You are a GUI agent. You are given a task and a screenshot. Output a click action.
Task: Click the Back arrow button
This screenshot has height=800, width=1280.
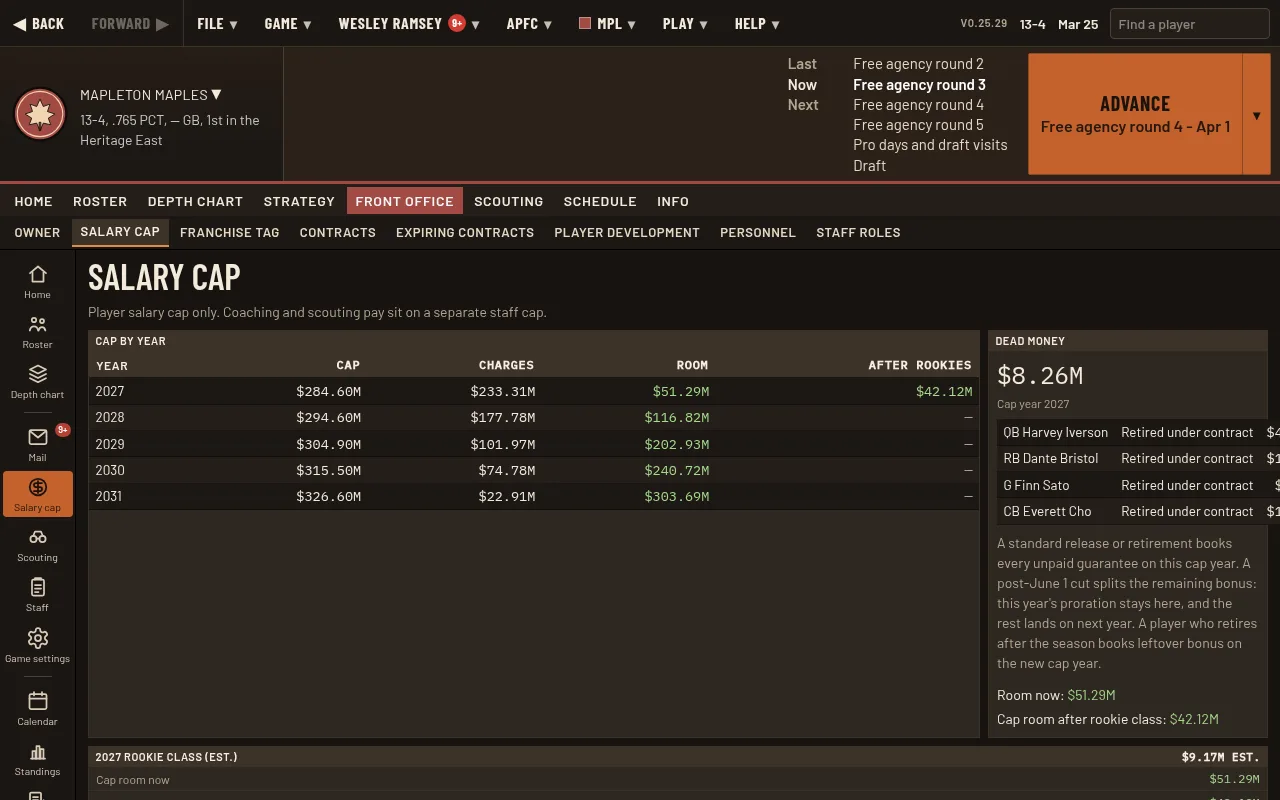[39, 24]
